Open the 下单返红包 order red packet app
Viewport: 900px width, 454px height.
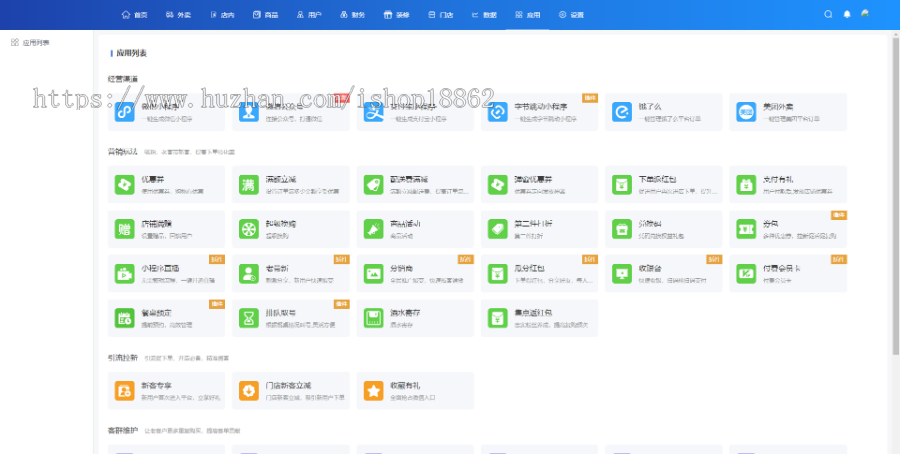click(664, 184)
